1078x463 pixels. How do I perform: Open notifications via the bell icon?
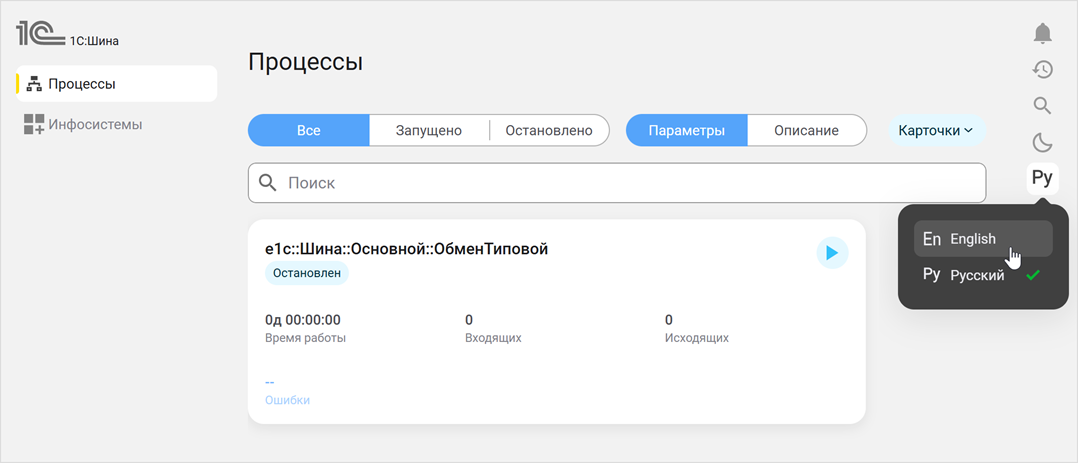(x=1042, y=32)
